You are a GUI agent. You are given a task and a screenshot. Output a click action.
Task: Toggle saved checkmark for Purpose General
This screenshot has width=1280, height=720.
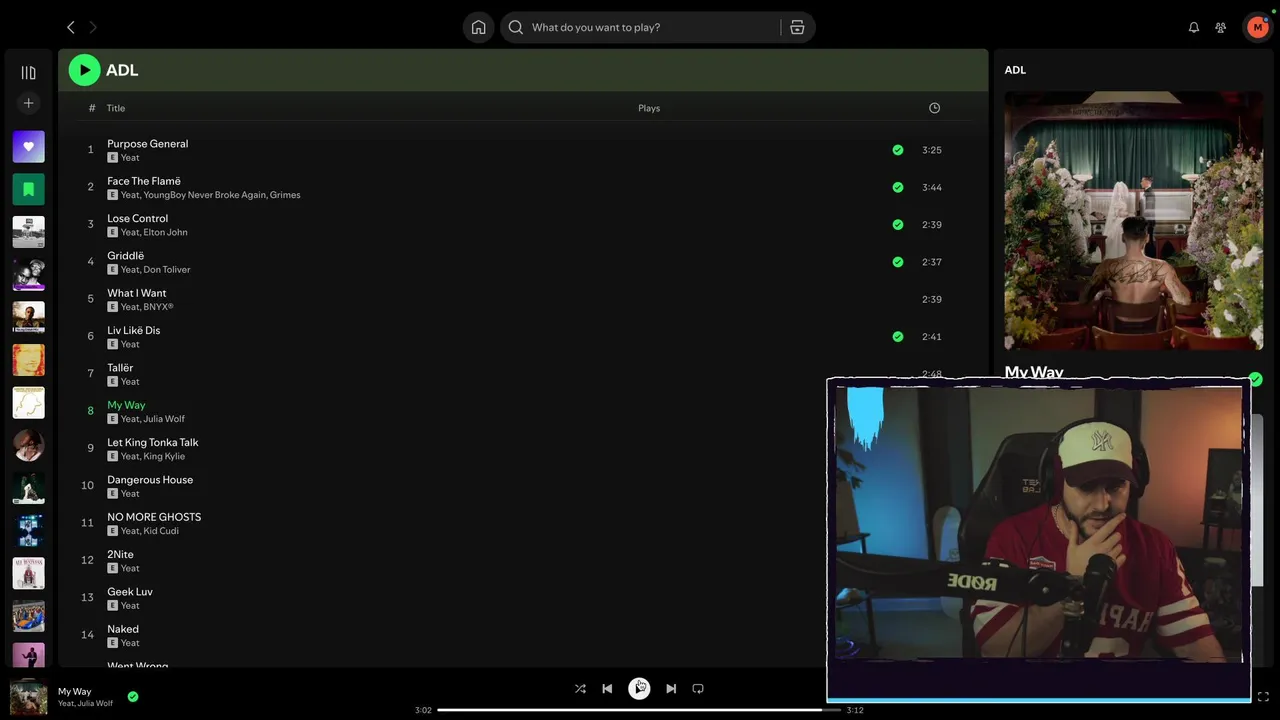[x=898, y=150]
